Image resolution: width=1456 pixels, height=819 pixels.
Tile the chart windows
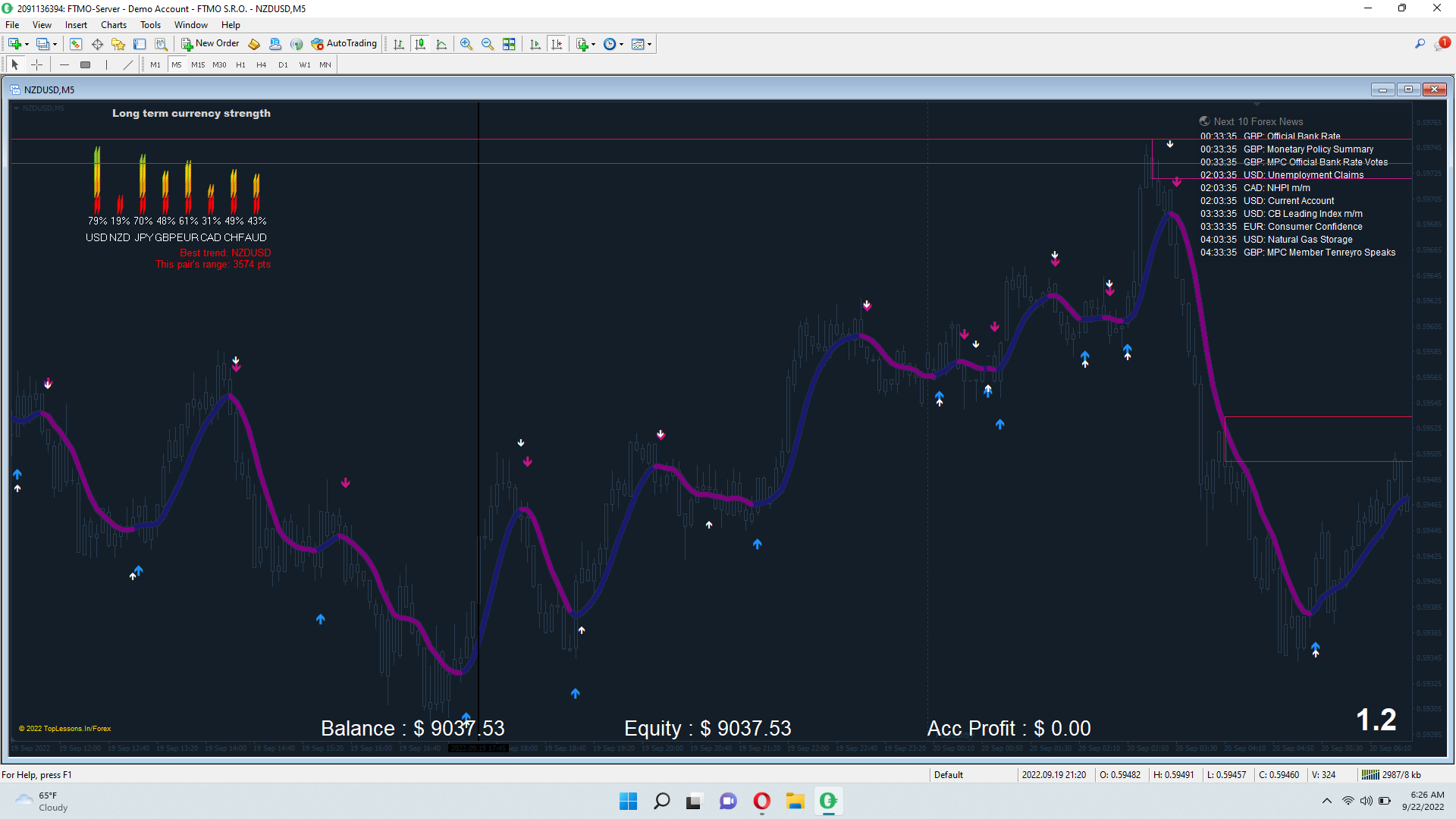click(x=509, y=44)
